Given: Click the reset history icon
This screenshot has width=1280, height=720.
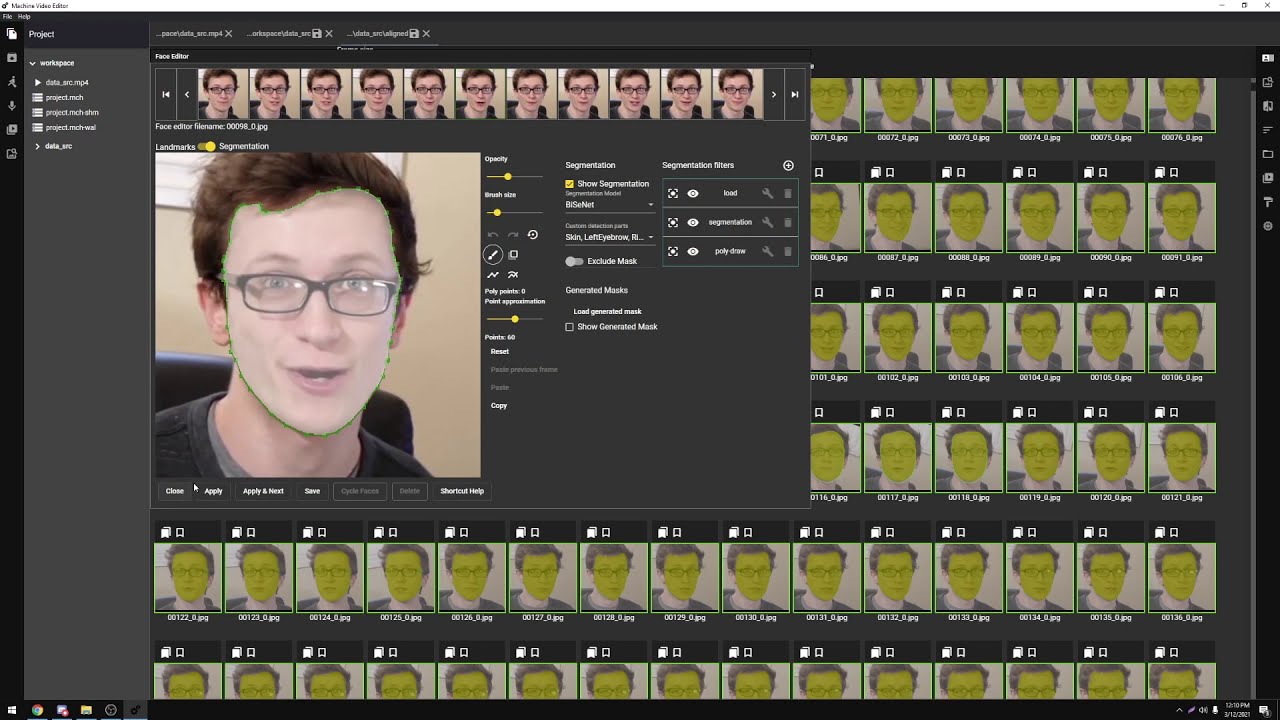Looking at the screenshot, I should [533, 235].
